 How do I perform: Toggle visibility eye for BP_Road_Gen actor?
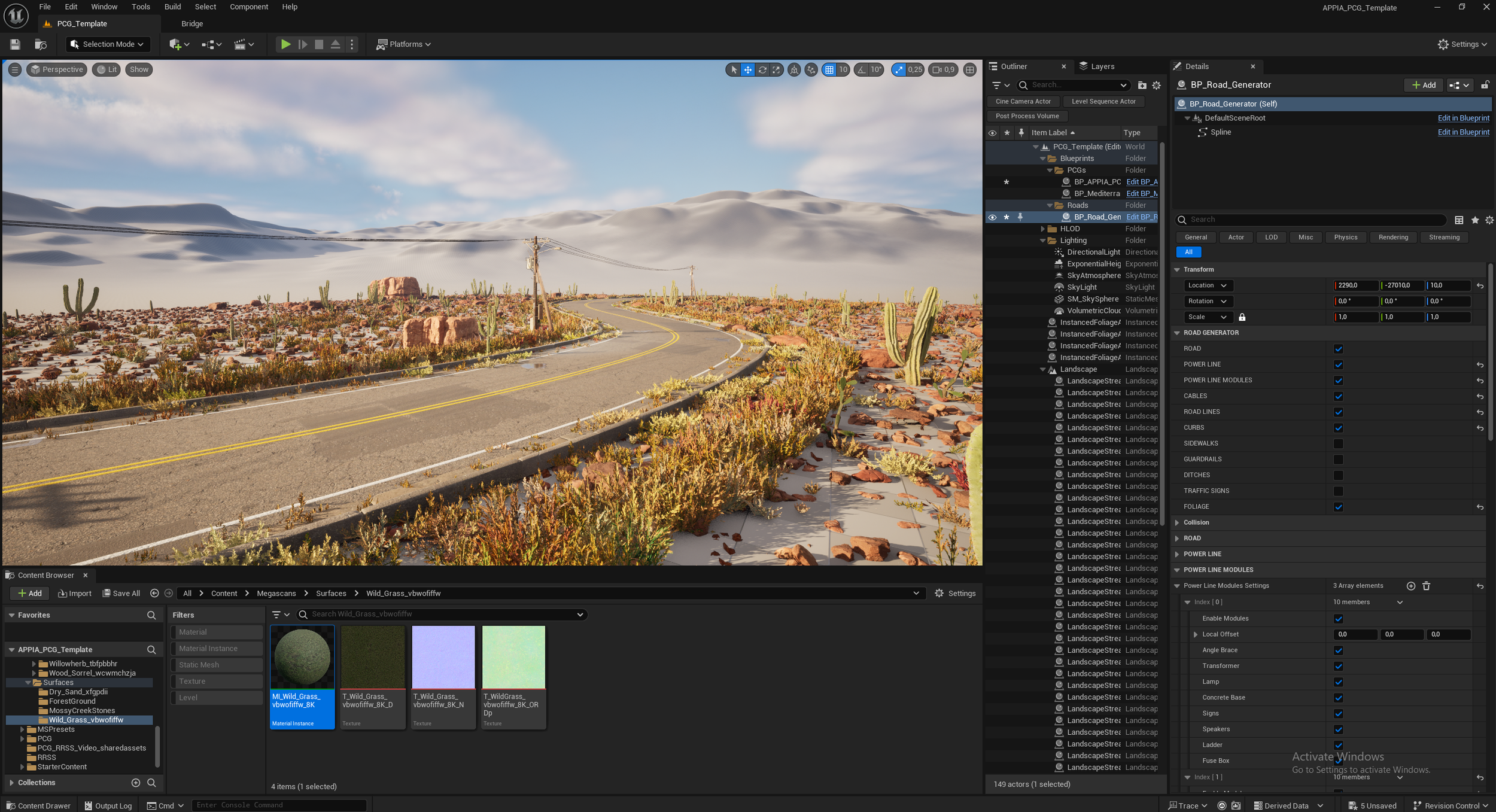pyautogui.click(x=992, y=217)
